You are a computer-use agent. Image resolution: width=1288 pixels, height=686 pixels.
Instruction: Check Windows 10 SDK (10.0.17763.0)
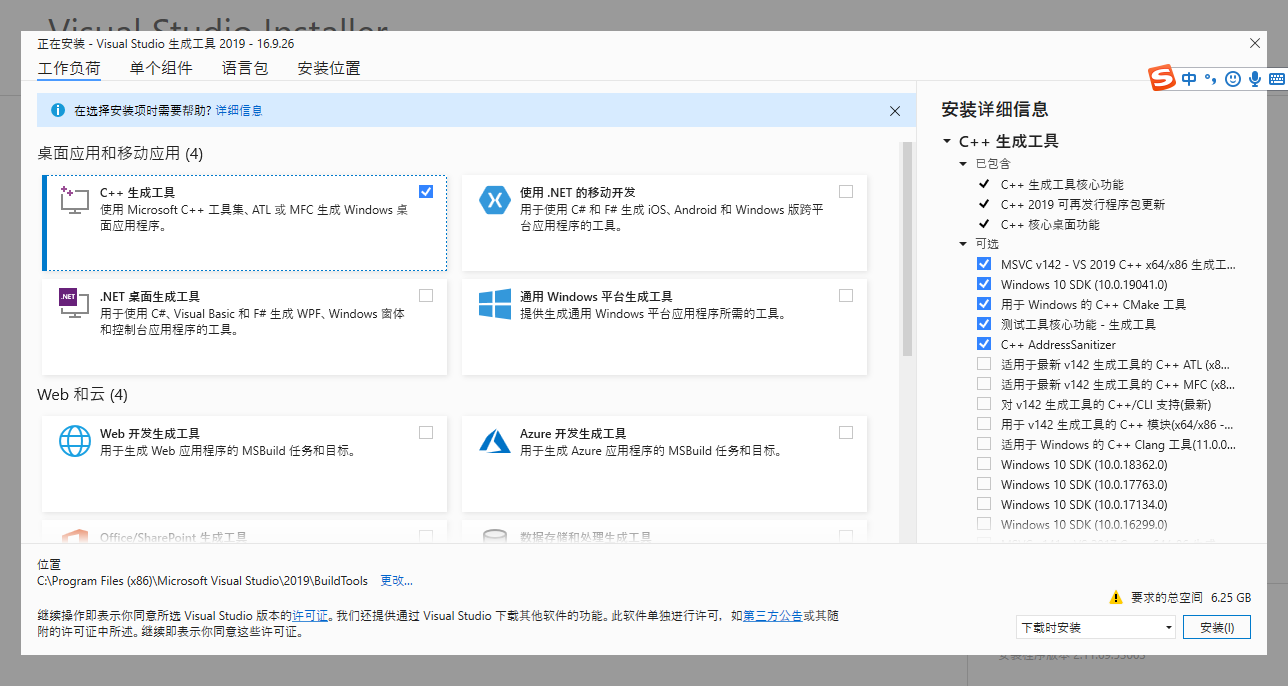pos(984,484)
